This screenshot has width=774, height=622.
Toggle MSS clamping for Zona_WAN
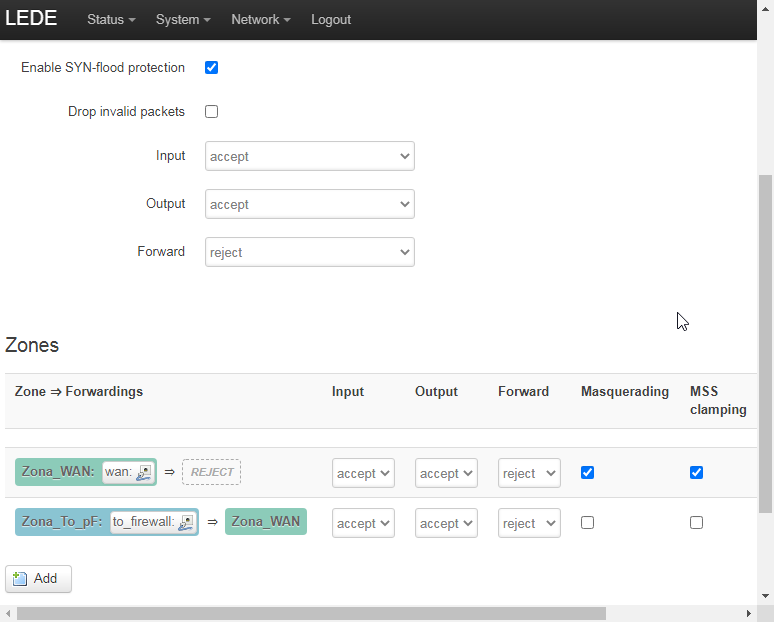pyautogui.click(x=697, y=472)
